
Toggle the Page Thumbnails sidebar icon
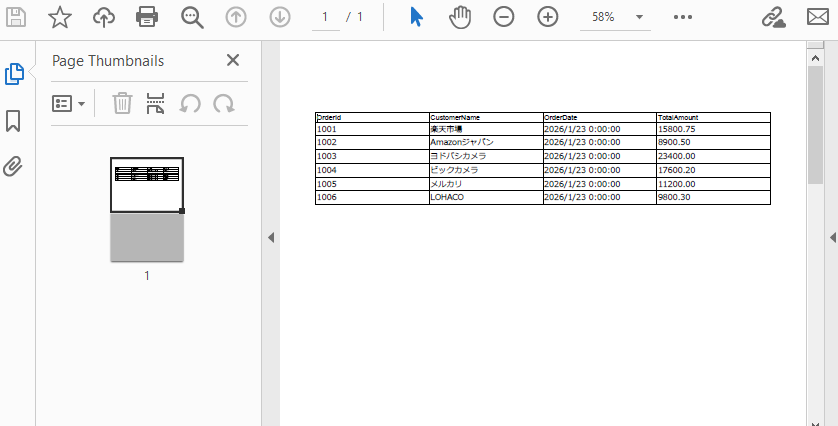[x=14, y=74]
